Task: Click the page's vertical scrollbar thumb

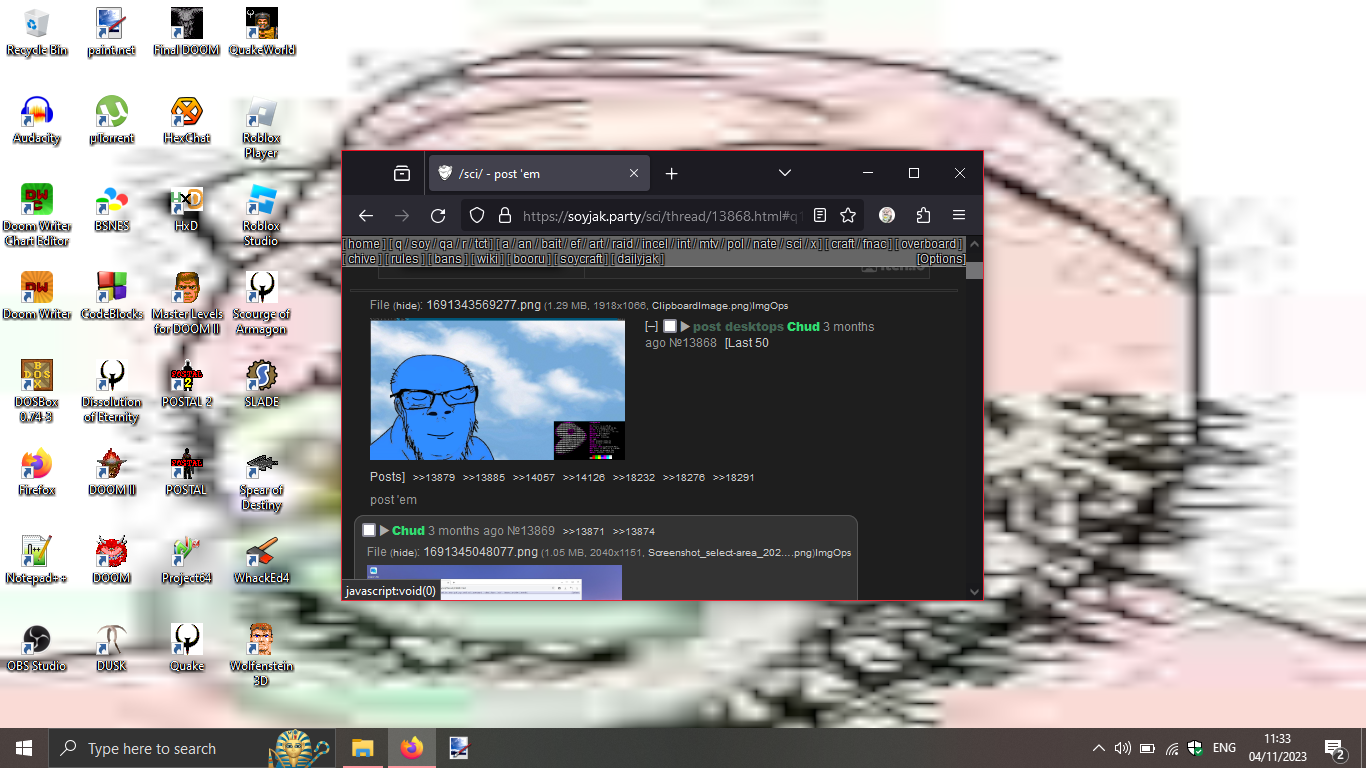Action: [974, 270]
